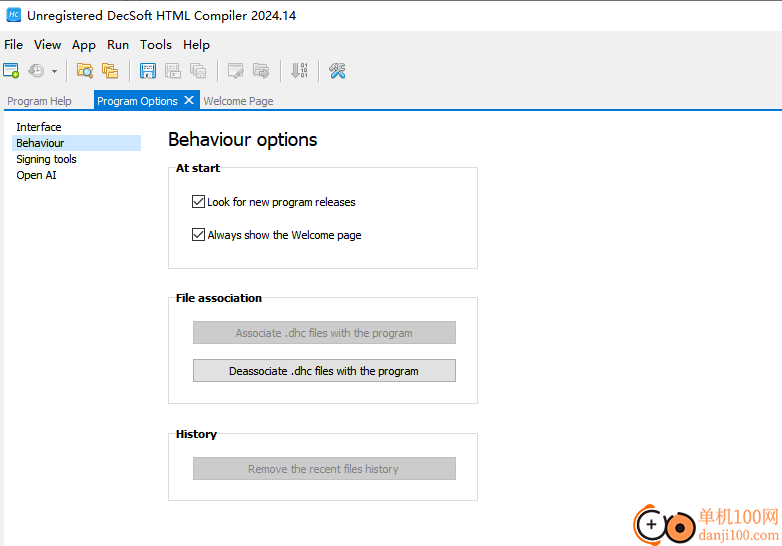This screenshot has height=546, width=782.
Task: Open the File menu
Action: (13, 45)
